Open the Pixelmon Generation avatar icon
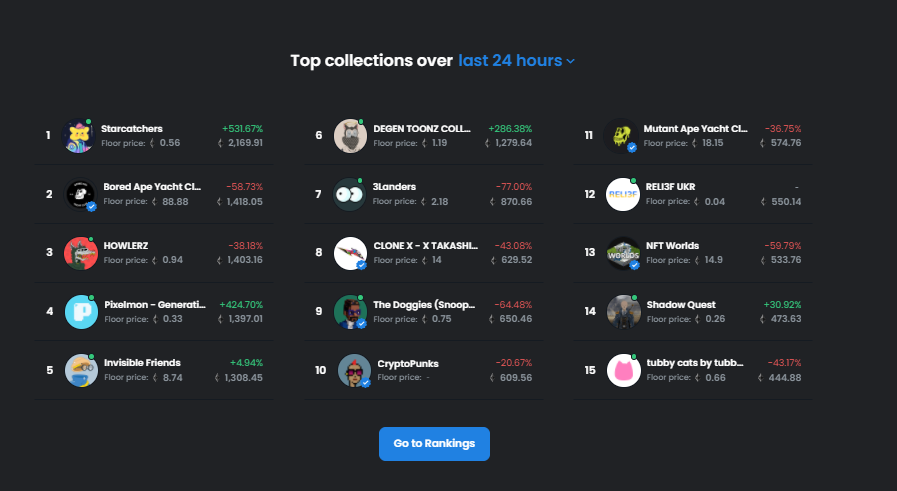 [x=81, y=312]
